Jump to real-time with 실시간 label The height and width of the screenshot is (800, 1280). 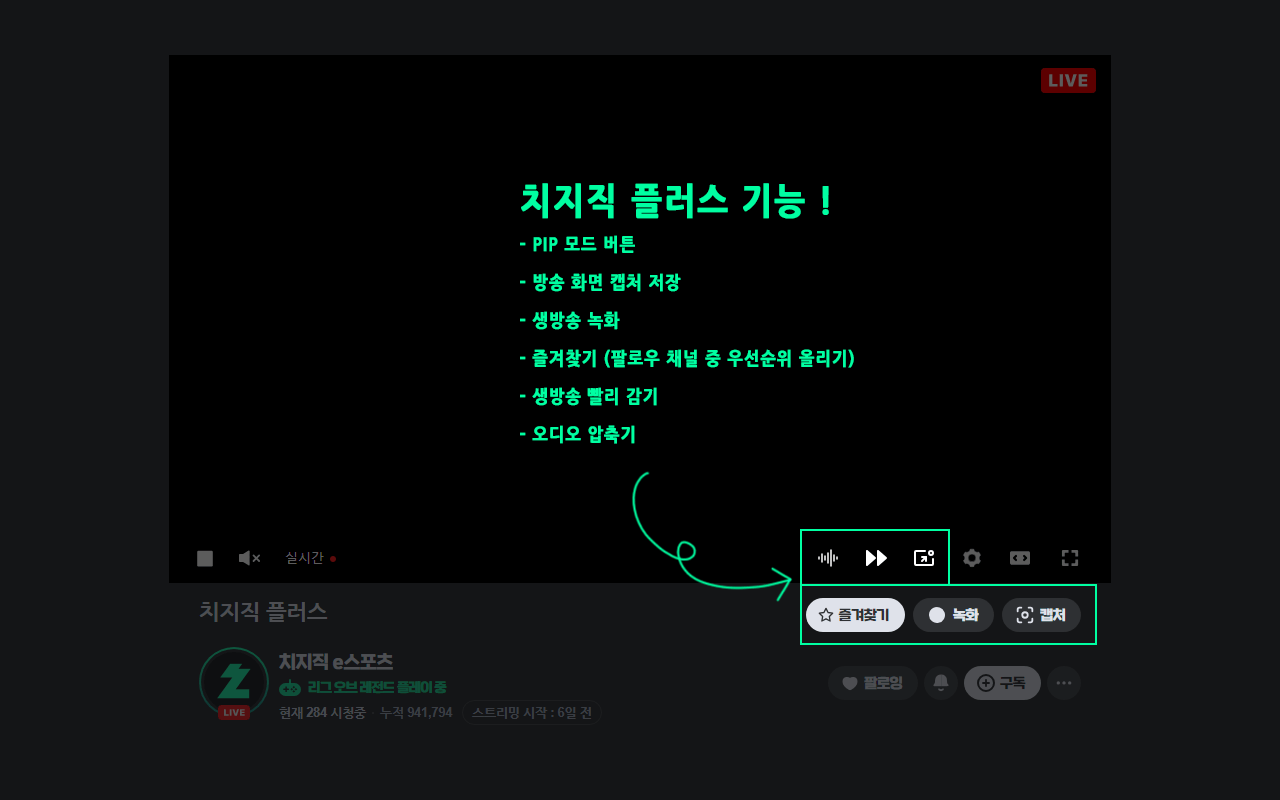(310, 558)
